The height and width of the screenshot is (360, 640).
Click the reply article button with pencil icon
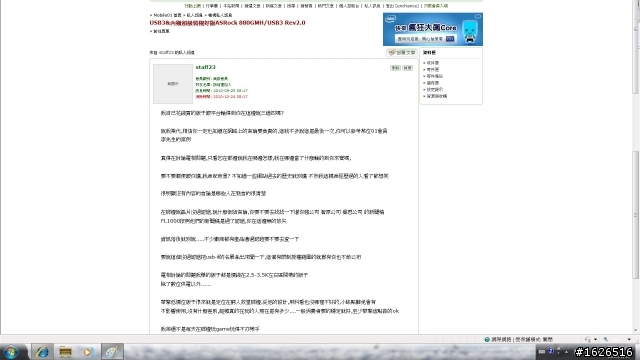pos(402,53)
